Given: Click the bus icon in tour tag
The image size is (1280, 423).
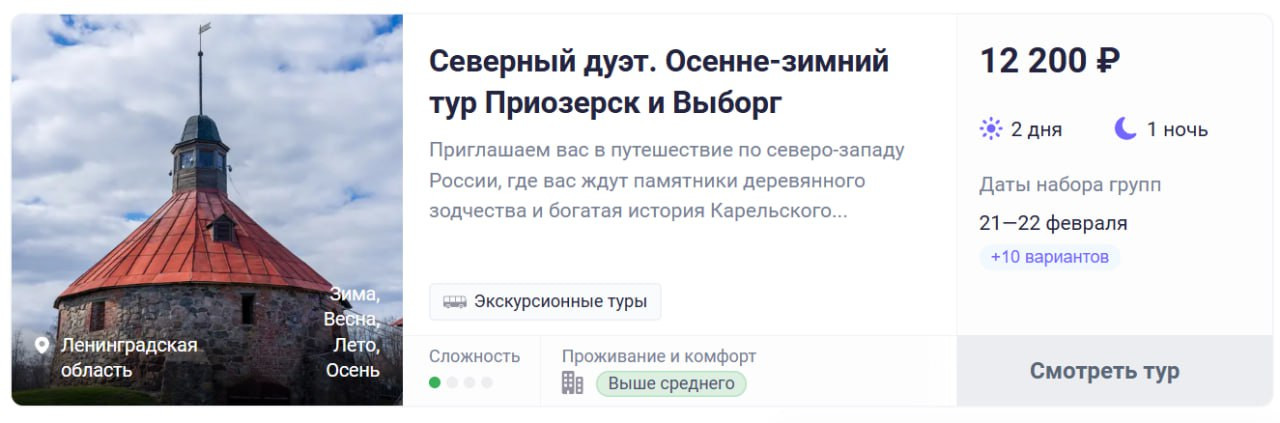Looking at the screenshot, I should coord(455,301).
